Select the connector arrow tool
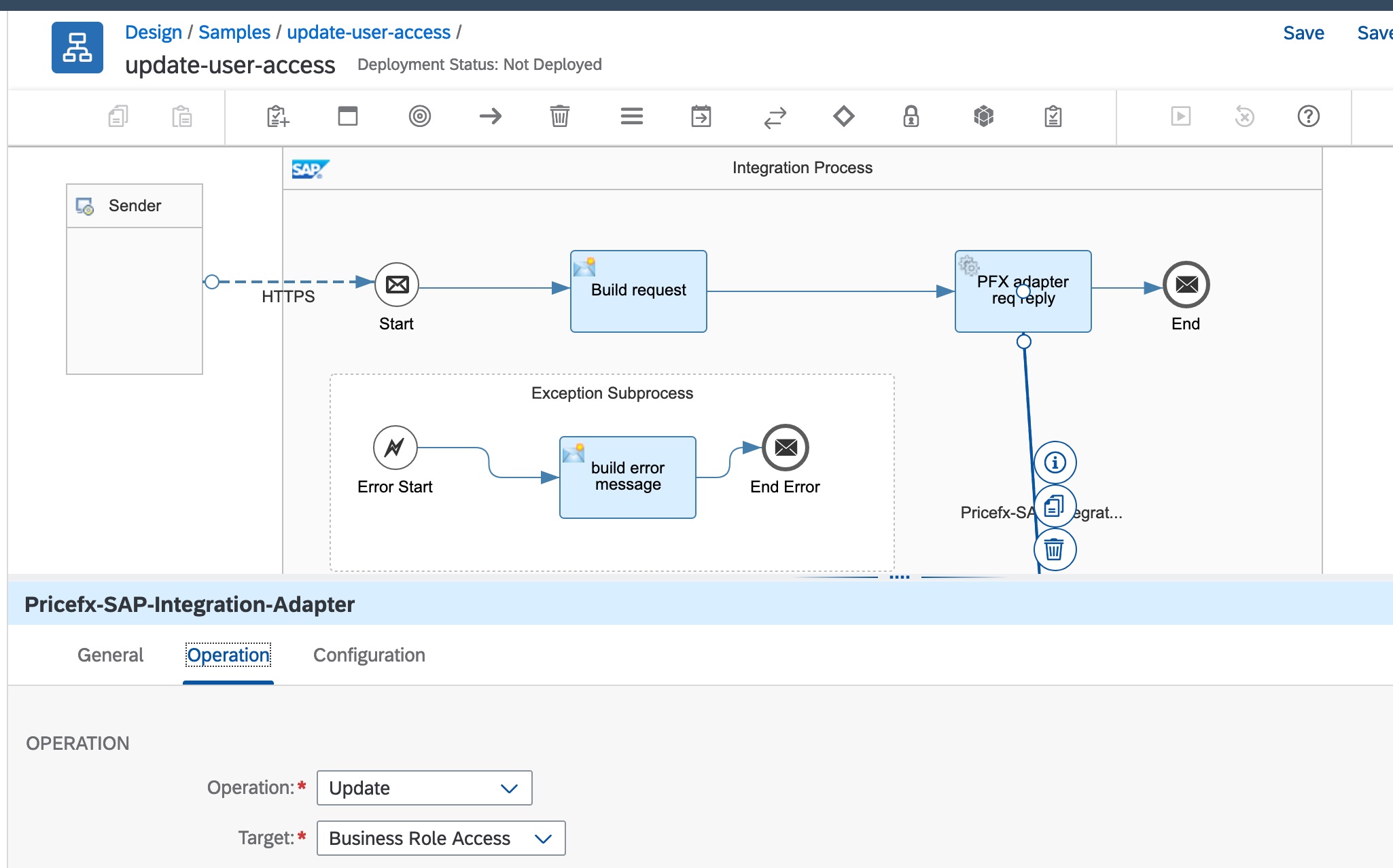The image size is (1393, 868). (490, 116)
